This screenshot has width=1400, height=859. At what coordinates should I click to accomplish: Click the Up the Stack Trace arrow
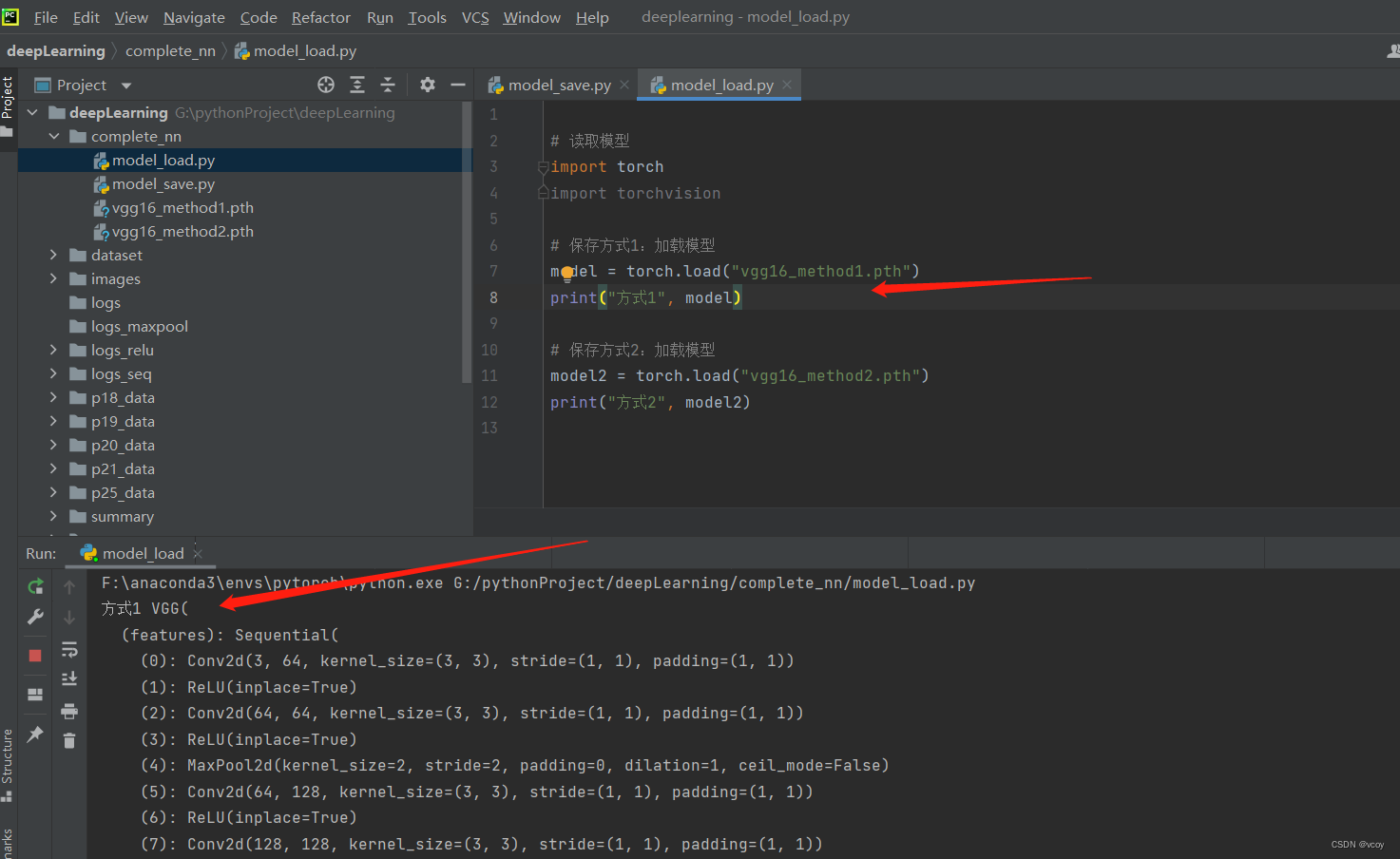[69, 587]
